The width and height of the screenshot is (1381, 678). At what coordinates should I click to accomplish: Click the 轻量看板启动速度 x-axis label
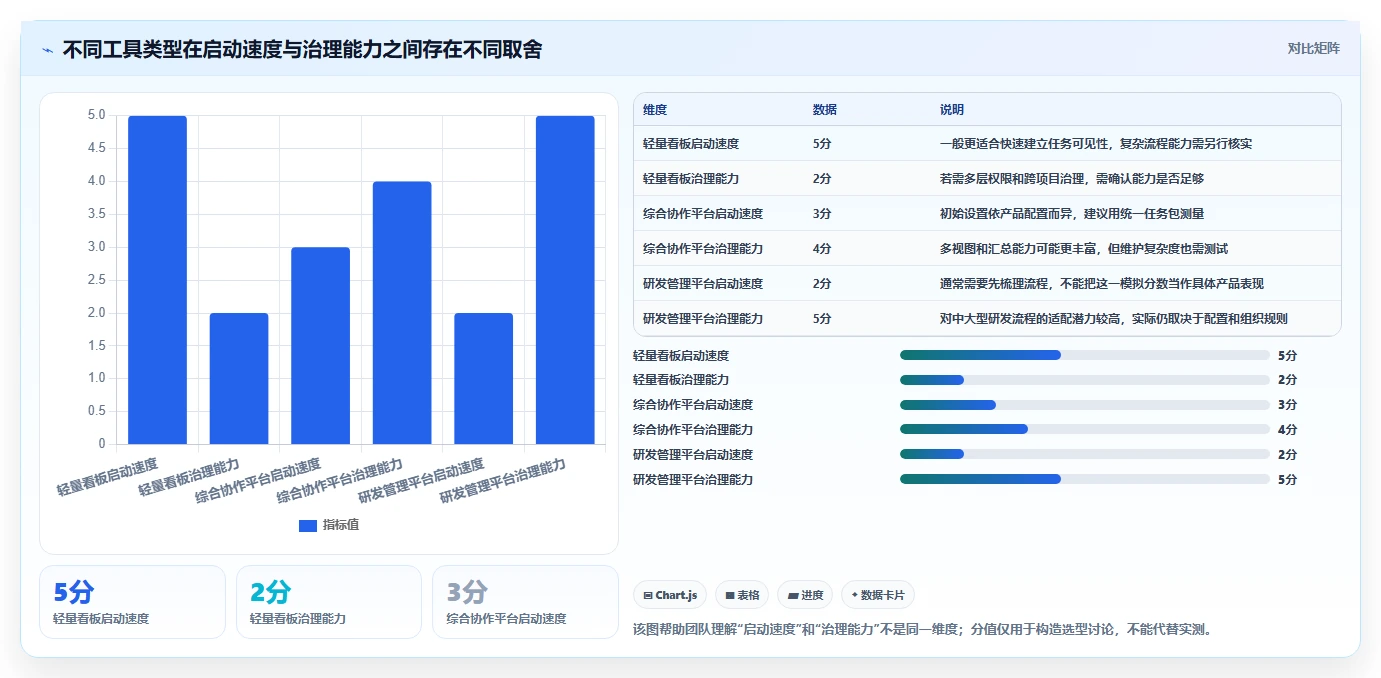(x=107, y=478)
